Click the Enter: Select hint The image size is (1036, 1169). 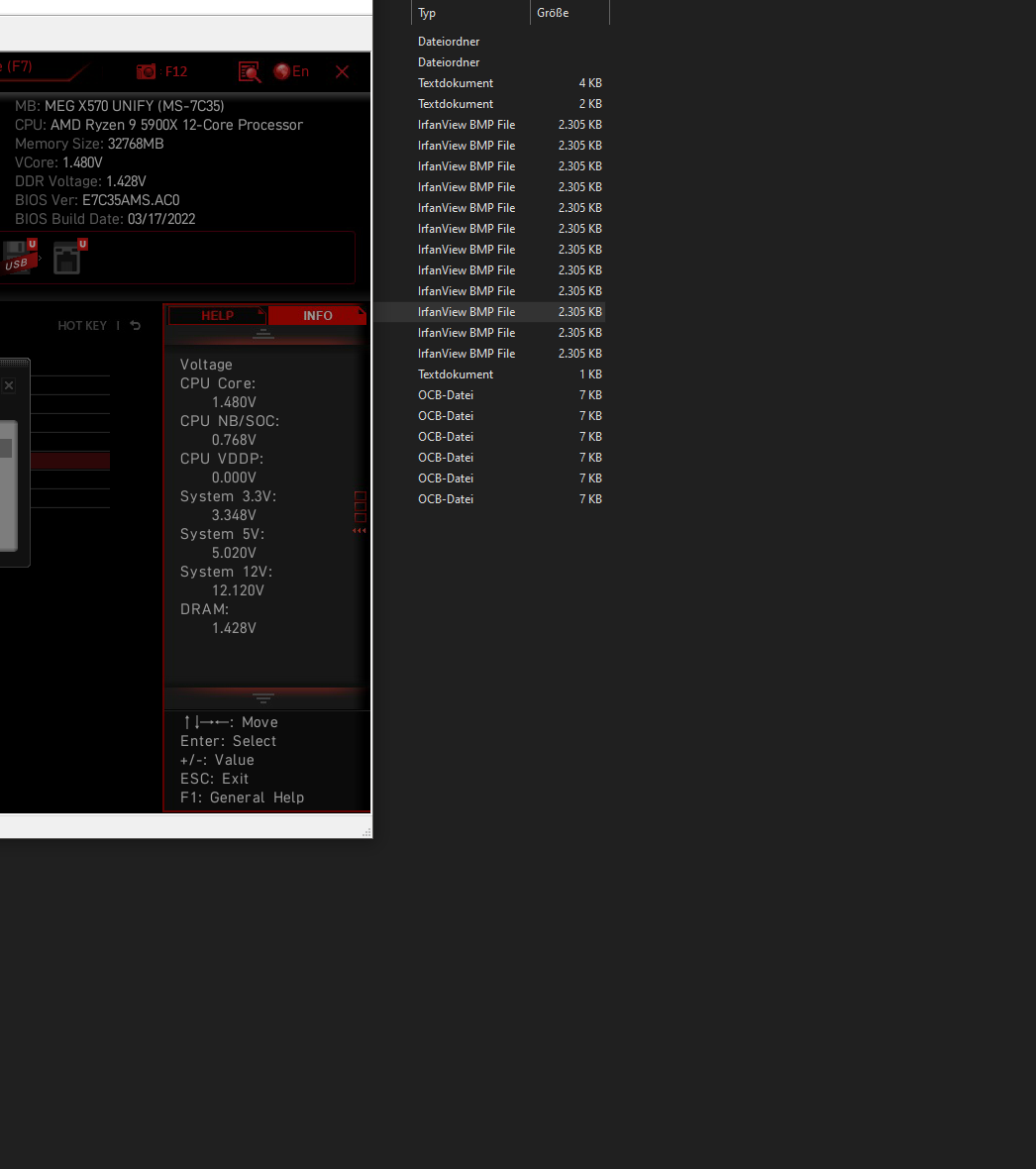tap(228, 741)
